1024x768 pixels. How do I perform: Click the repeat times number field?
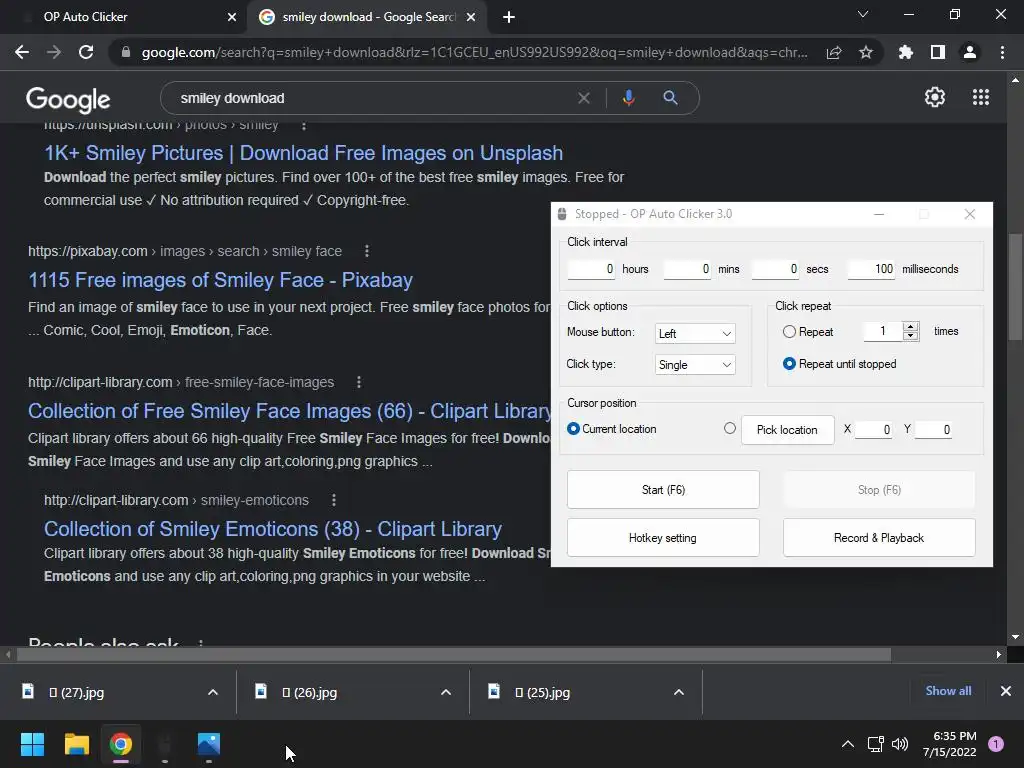pos(883,331)
